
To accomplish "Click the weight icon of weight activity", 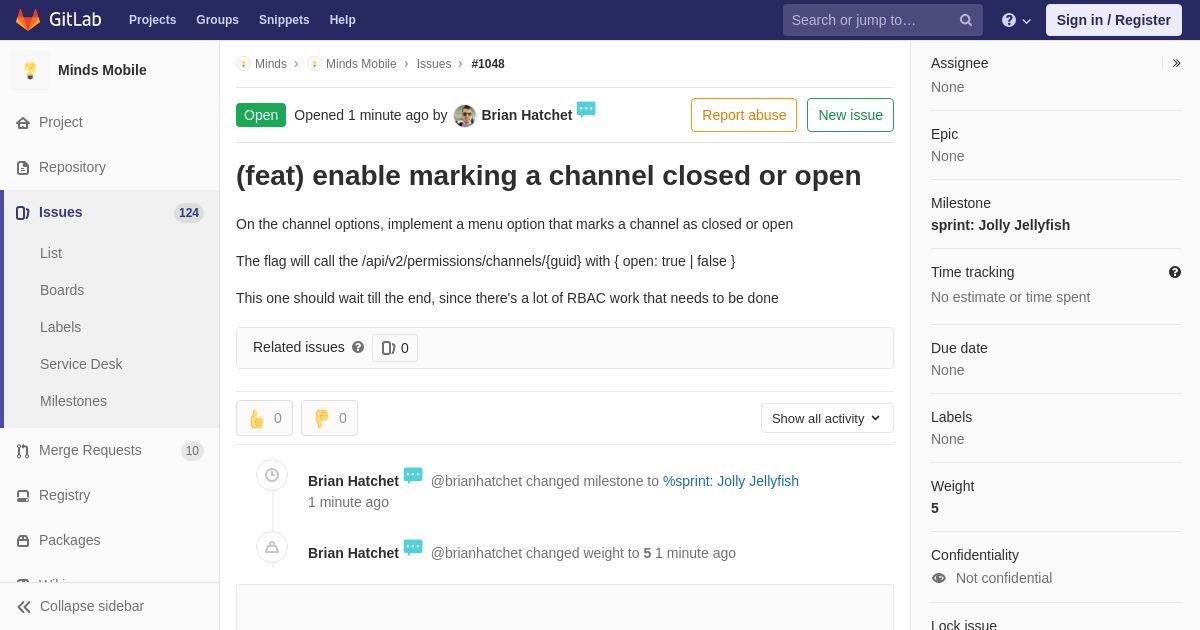I will coord(272,547).
